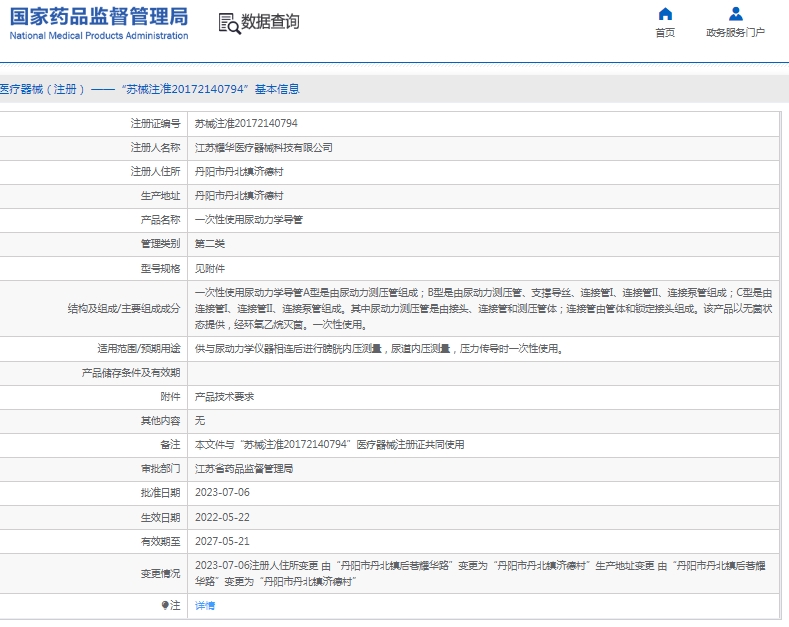The height and width of the screenshot is (627, 789).
Task: Click the 数据查询 search document icon
Action: click(229, 23)
